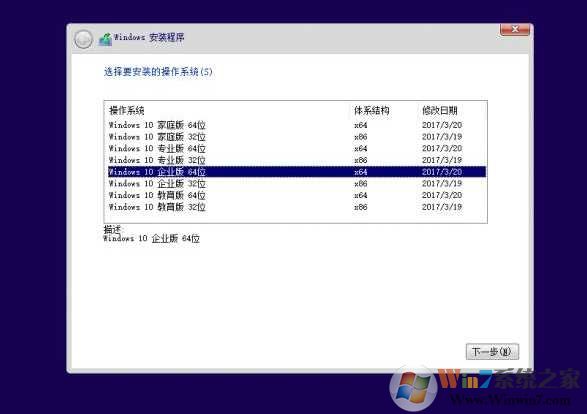Close the Windows 安装程序 dialog
Viewport: 587px width, 414px height.
(515, 30)
